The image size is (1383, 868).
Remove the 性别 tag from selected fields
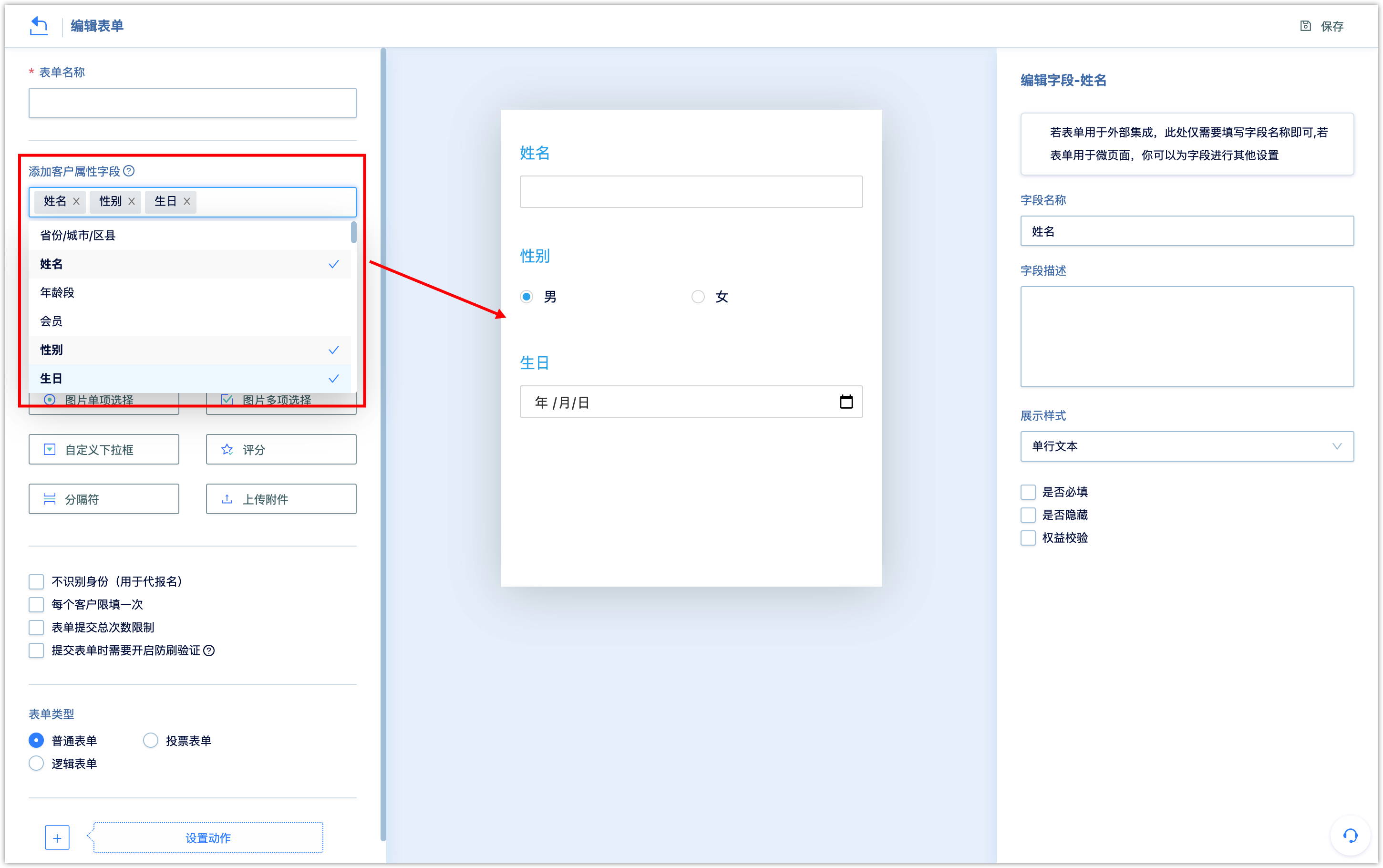pyautogui.click(x=132, y=201)
